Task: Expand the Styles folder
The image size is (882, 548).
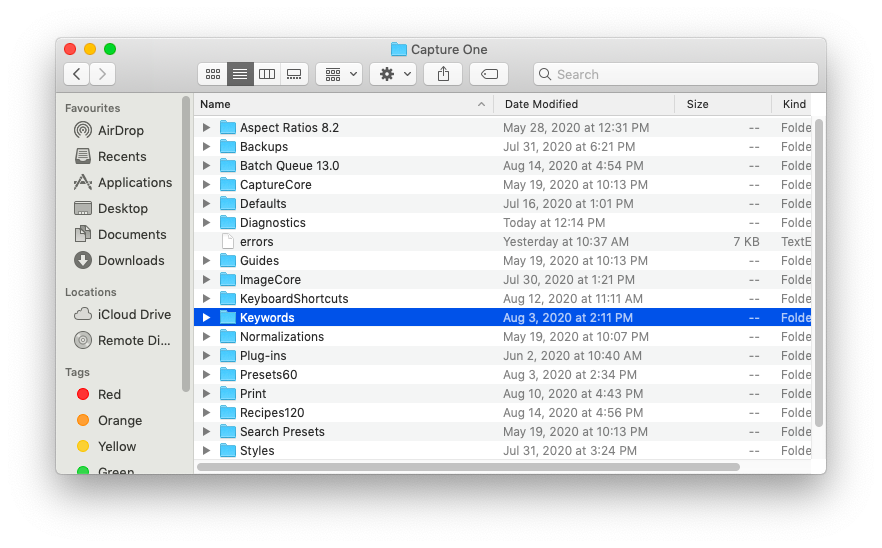Action: tap(206, 451)
